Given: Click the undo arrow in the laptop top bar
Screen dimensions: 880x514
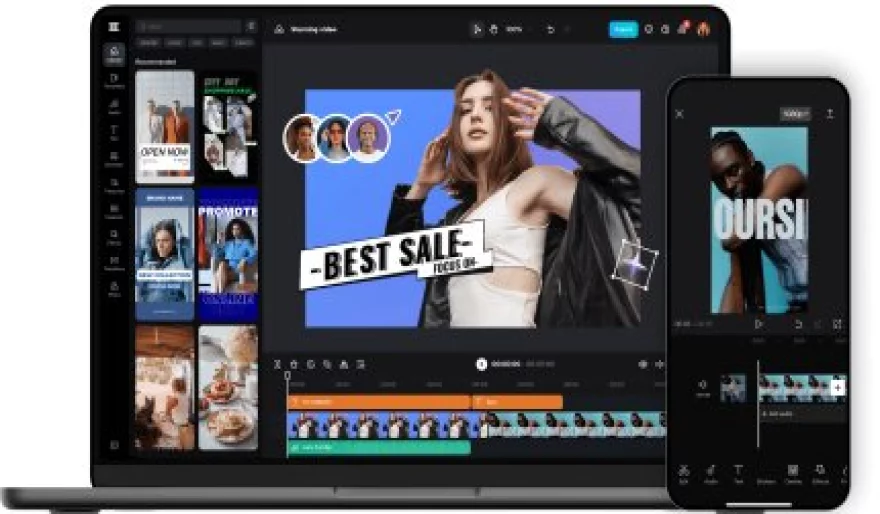Looking at the screenshot, I should click(551, 29).
